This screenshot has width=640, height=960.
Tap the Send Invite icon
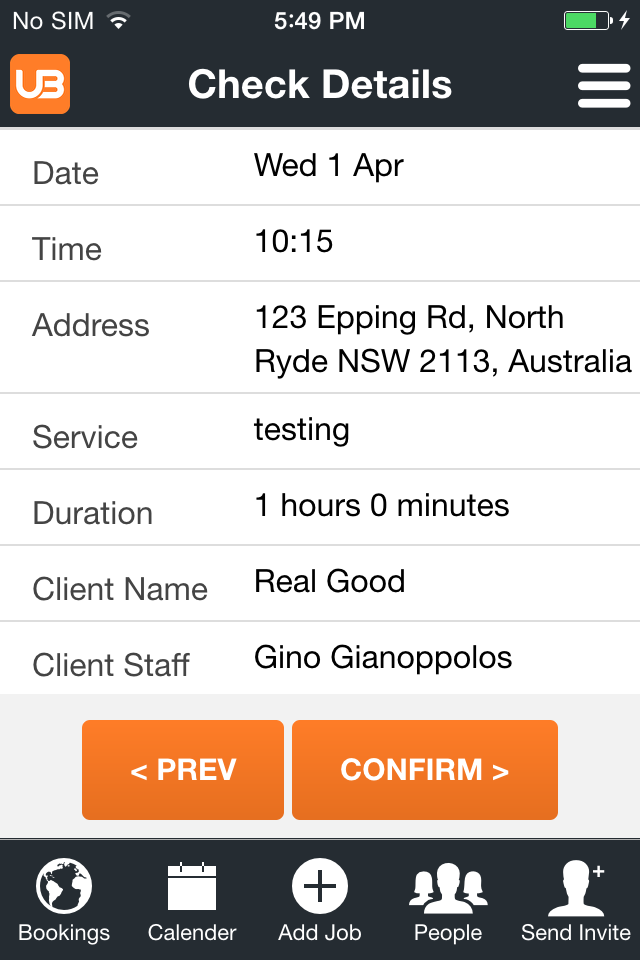[576, 887]
